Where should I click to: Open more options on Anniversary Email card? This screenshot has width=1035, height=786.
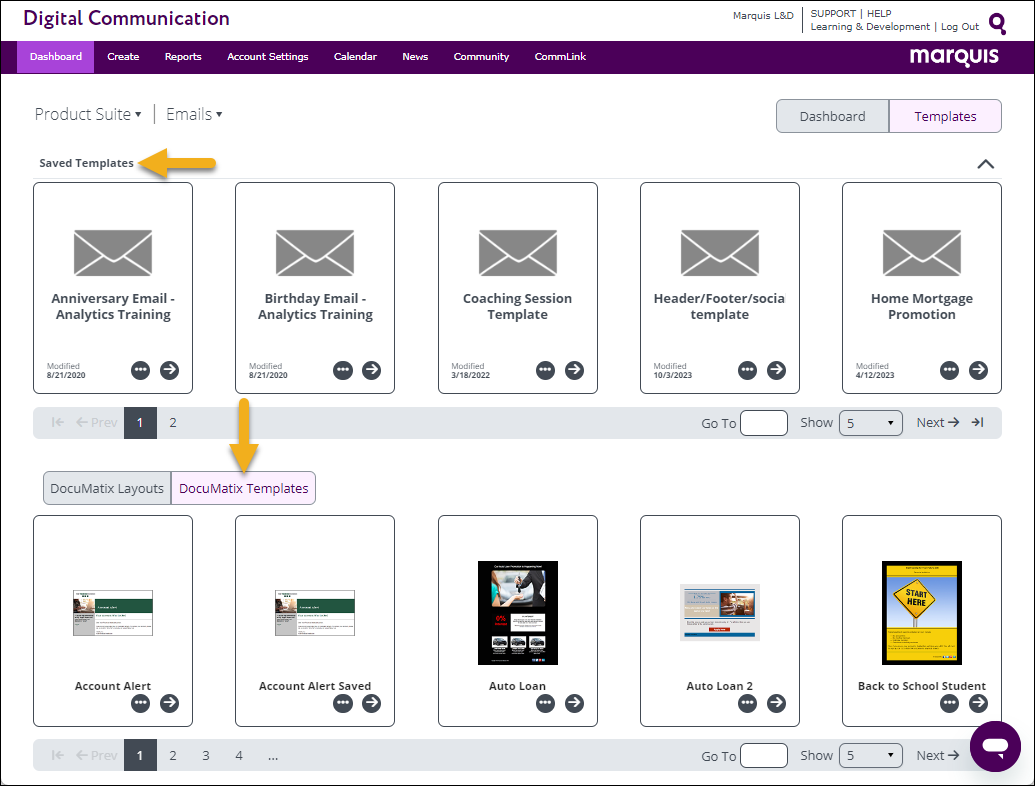point(141,370)
